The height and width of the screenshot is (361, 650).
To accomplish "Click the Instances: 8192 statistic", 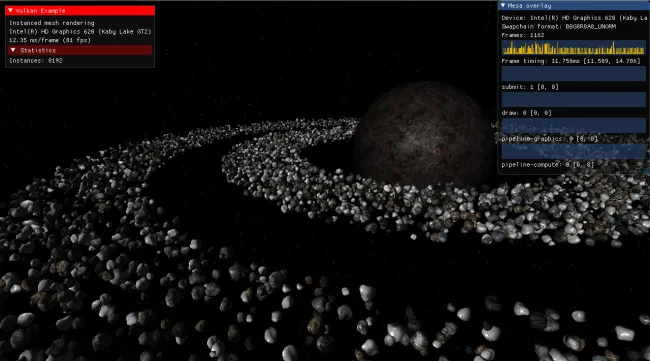I will click(x=36, y=61).
